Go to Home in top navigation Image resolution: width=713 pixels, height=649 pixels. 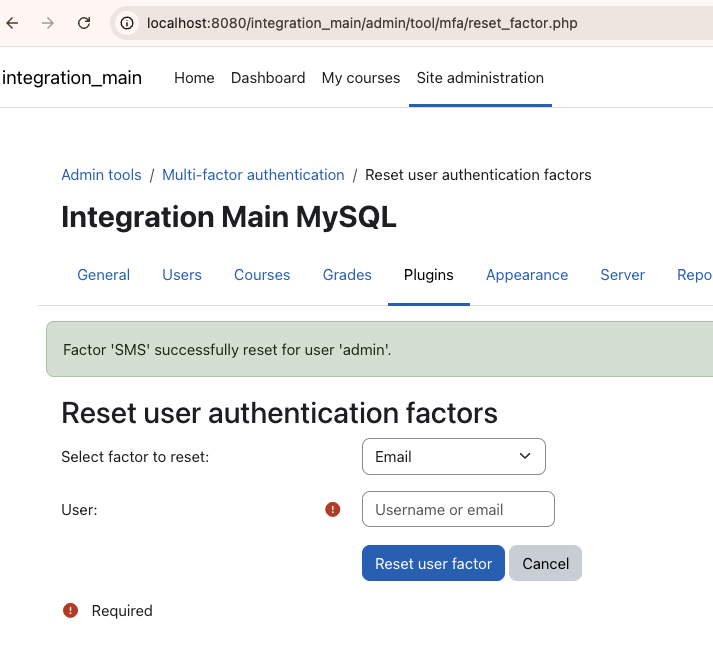click(194, 78)
